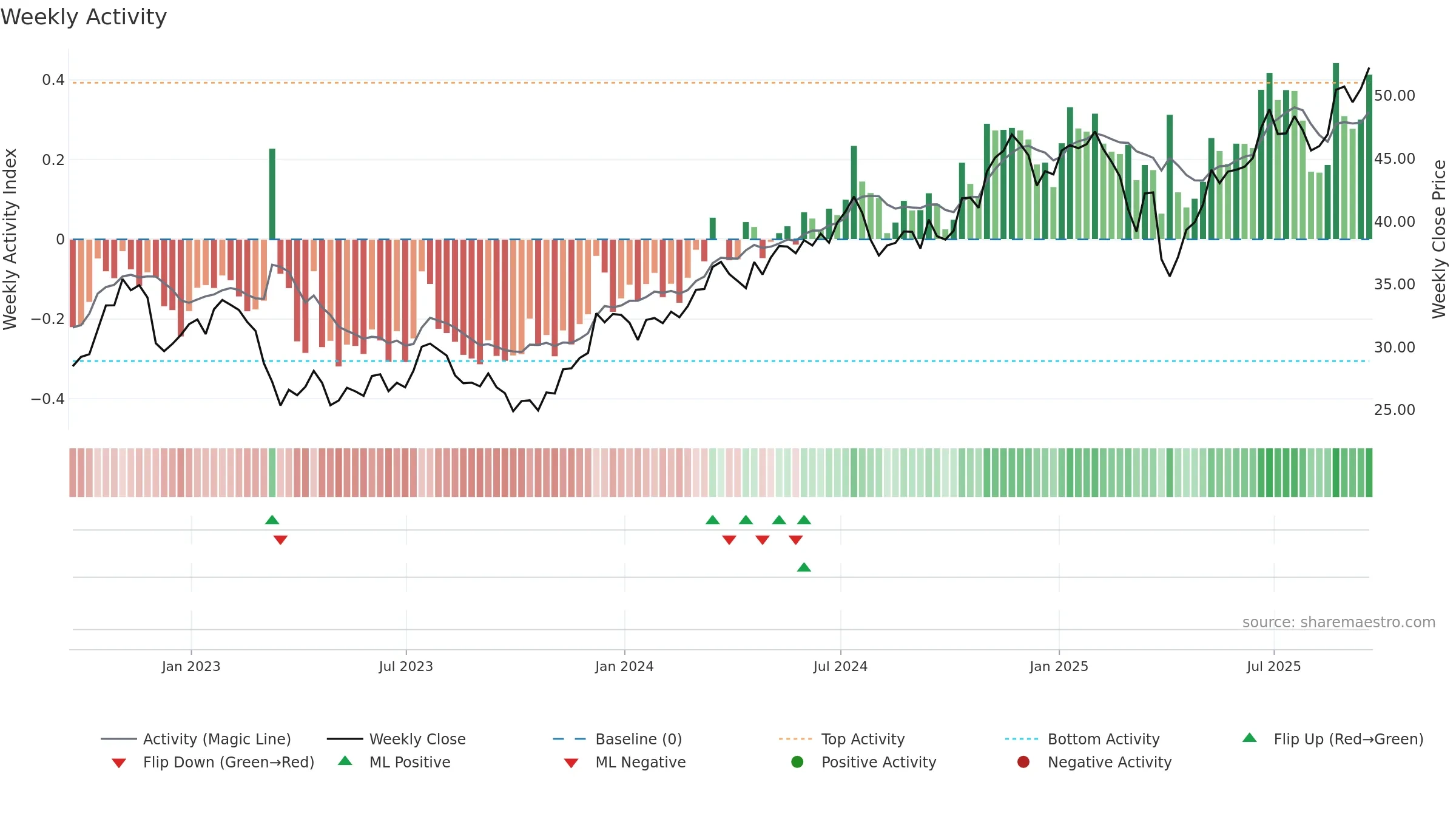The image size is (1456, 819).
Task: Click the Jul 2024 x-axis label
Action: [840, 666]
